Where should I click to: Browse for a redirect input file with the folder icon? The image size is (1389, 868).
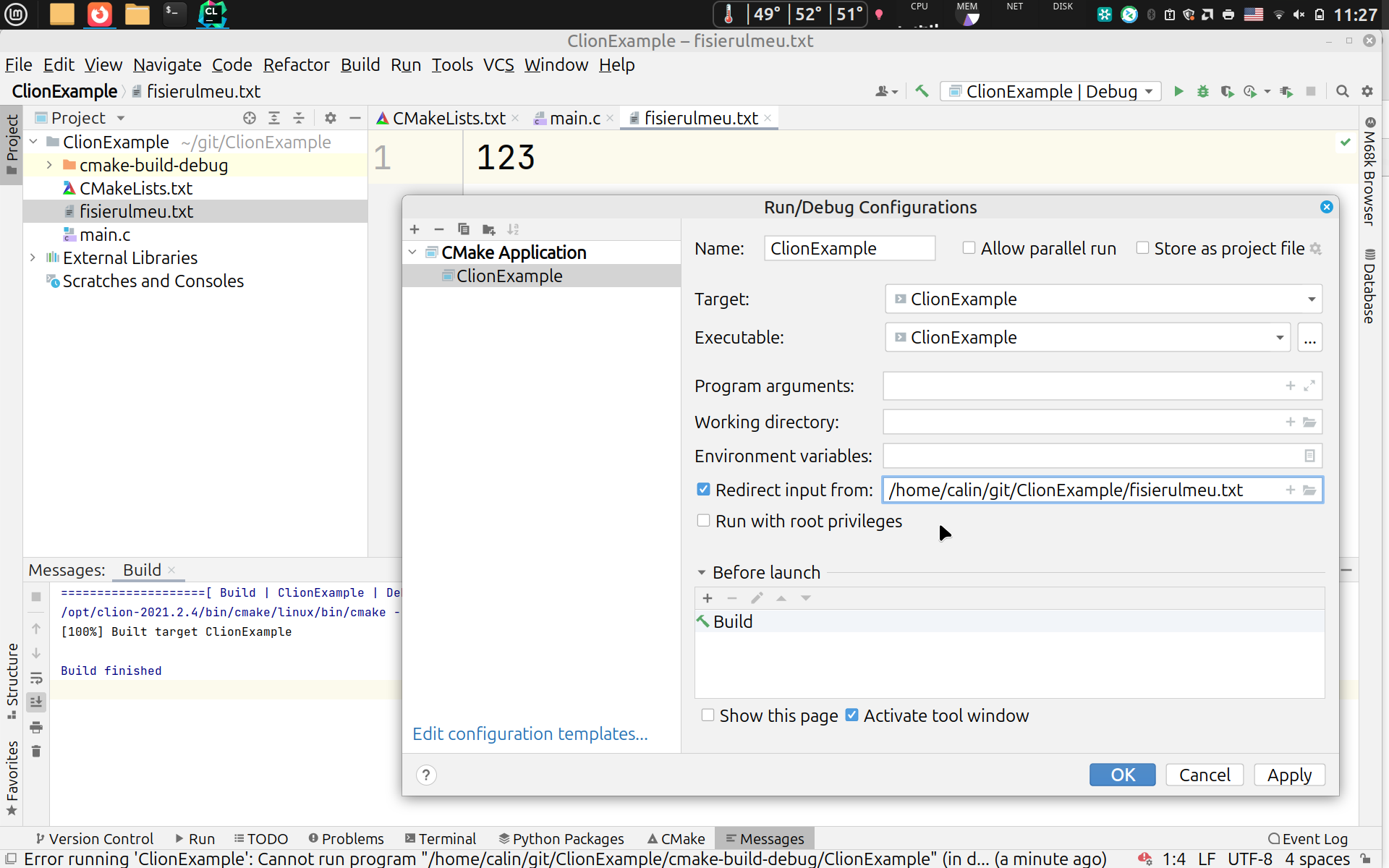pyautogui.click(x=1309, y=490)
